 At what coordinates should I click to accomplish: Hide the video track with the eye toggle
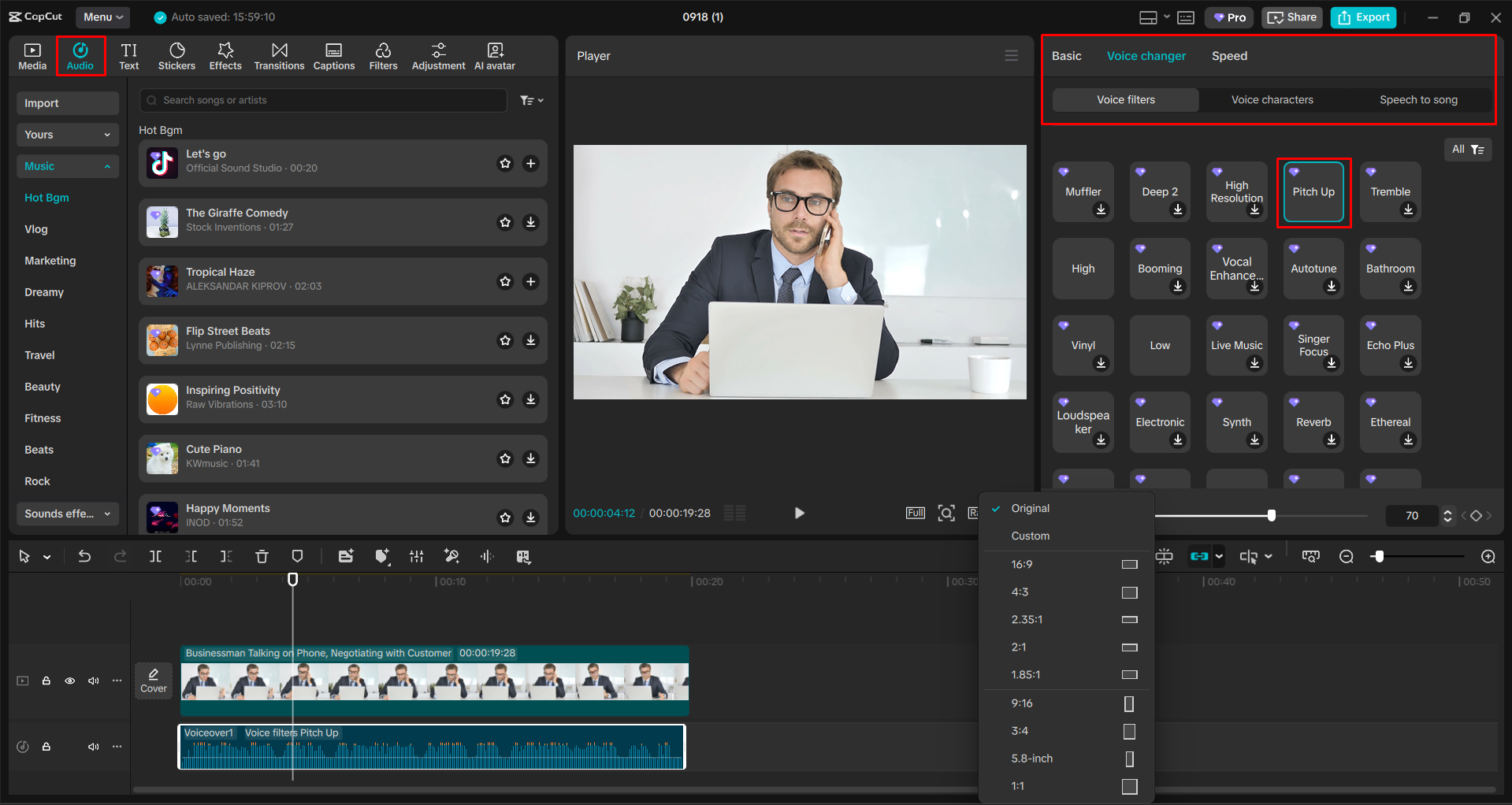(x=70, y=681)
